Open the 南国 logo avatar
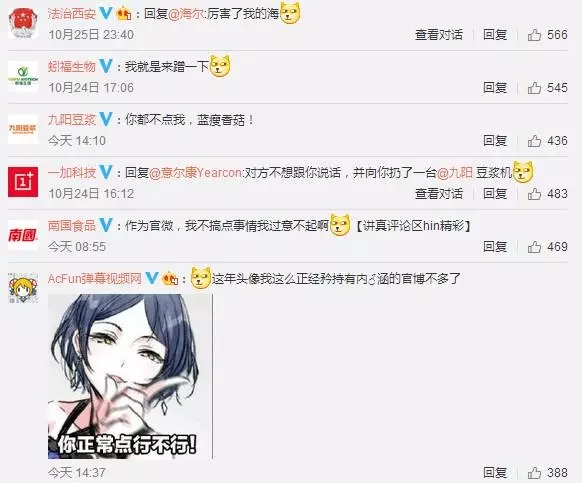 click(x=23, y=235)
